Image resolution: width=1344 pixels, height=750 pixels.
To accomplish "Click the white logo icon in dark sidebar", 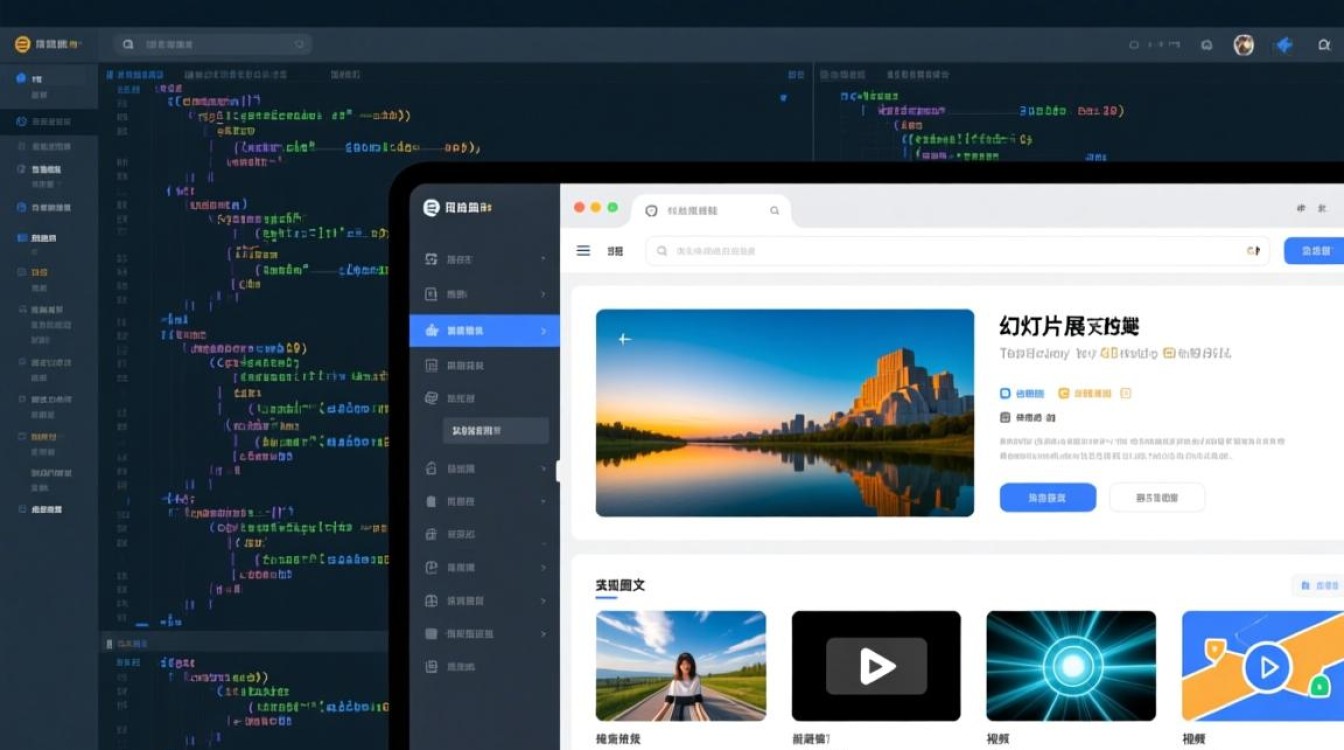I will point(431,207).
